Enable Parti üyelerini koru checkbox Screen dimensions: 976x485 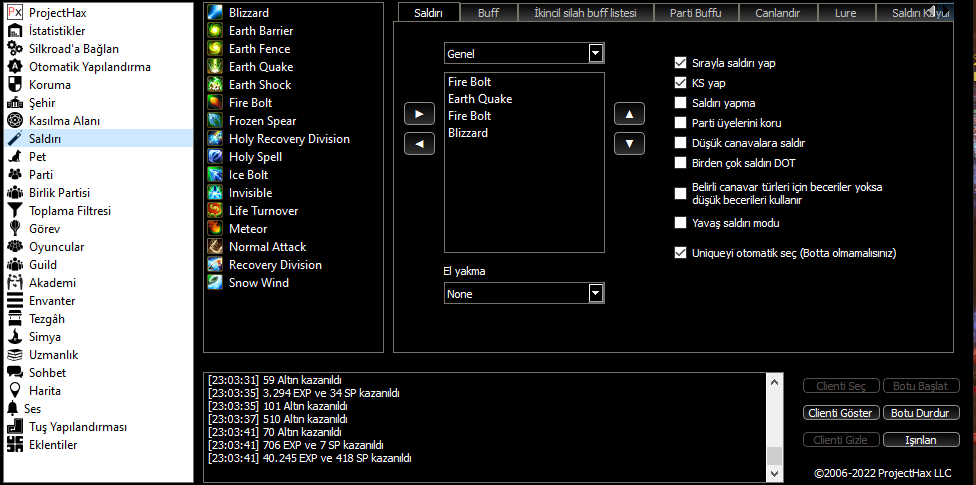(x=681, y=123)
